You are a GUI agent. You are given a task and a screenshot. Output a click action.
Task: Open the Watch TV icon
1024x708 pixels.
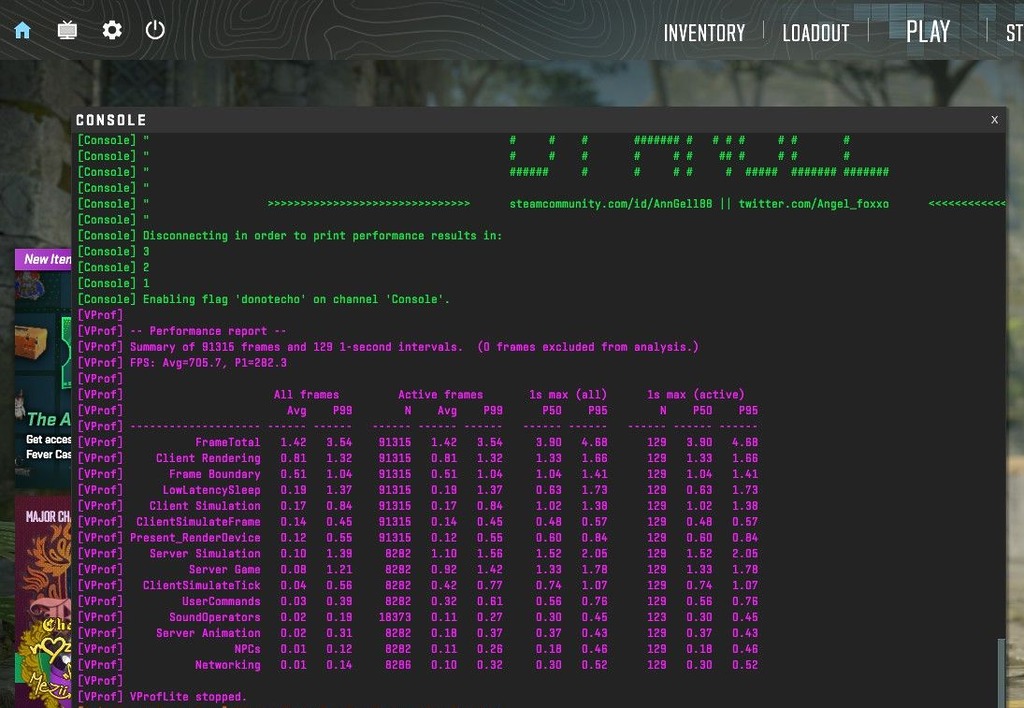coord(67,30)
